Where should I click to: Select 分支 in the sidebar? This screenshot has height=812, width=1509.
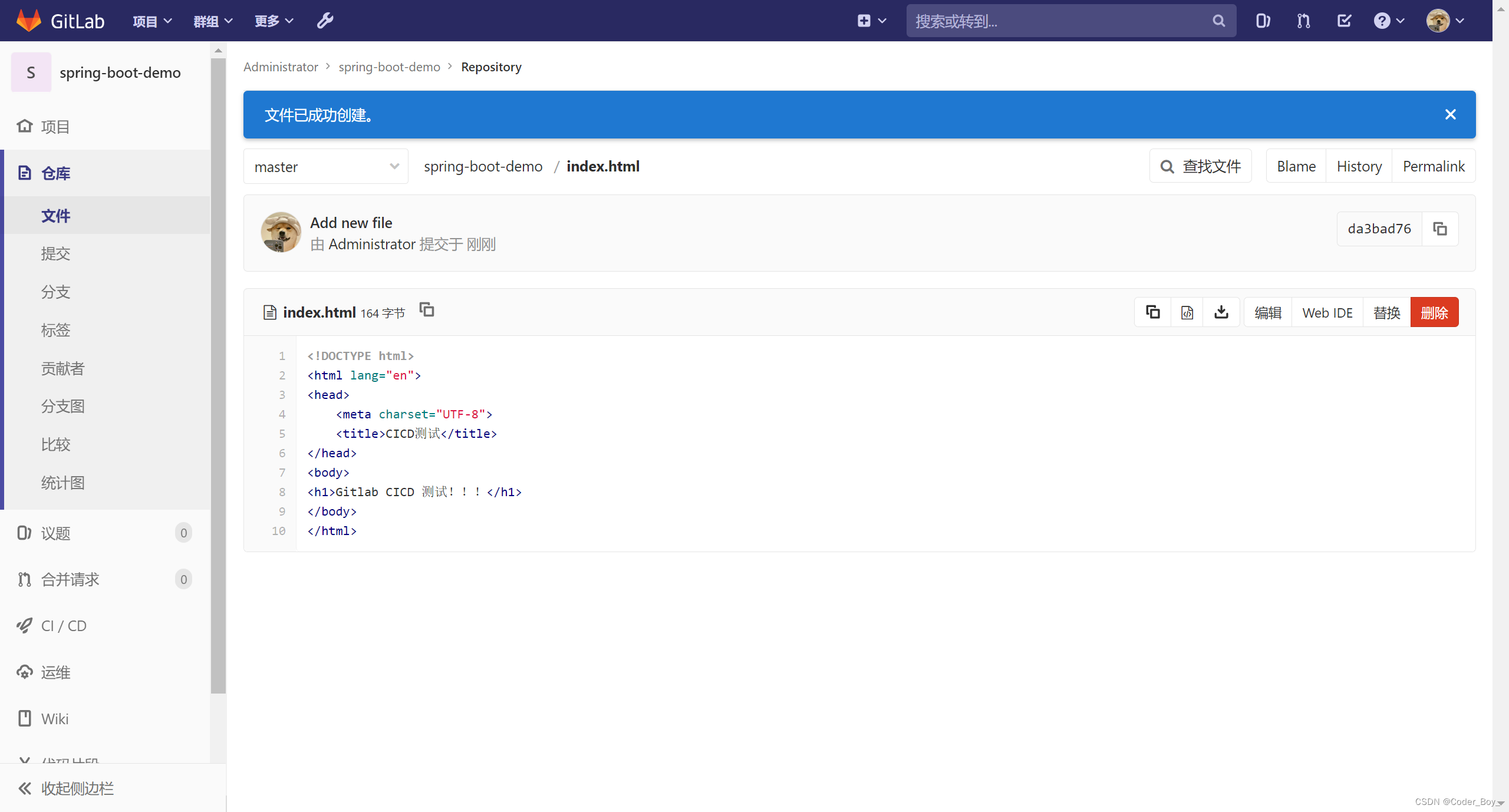click(106, 292)
